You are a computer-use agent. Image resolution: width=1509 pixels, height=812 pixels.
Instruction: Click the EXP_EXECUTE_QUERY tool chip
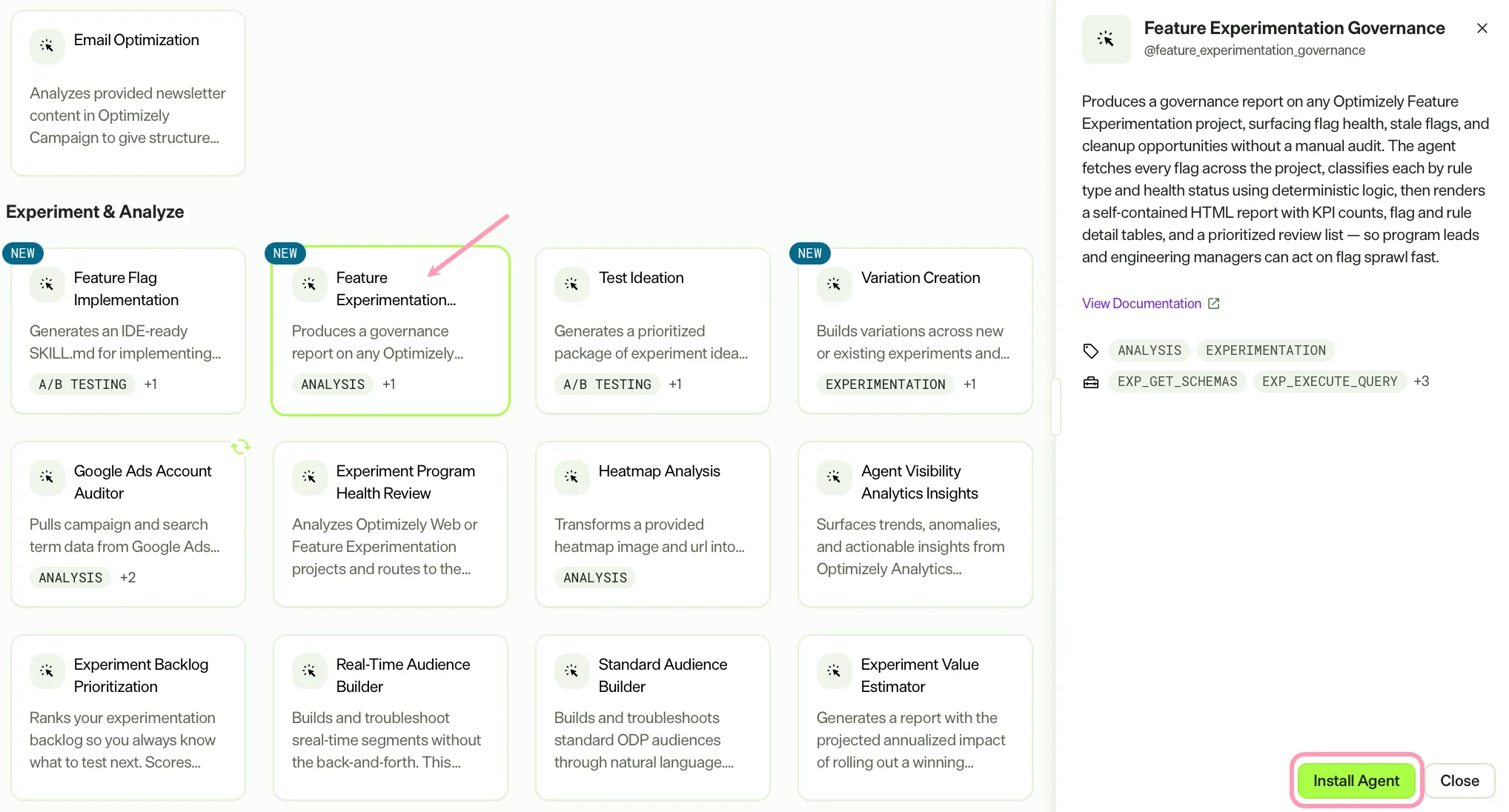tap(1330, 382)
